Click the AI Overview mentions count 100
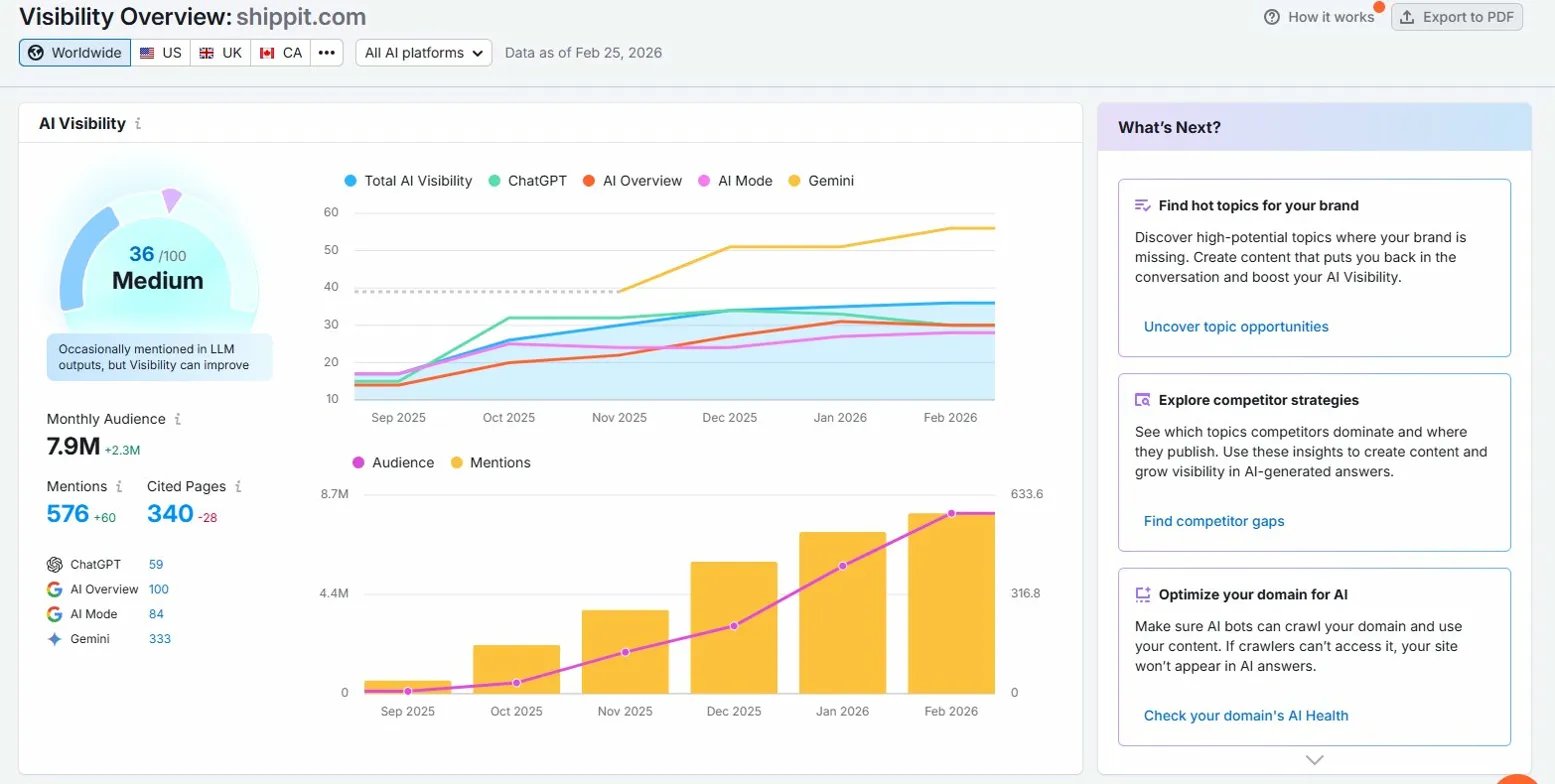The width and height of the screenshot is (1555, 784). coord(159,589)
